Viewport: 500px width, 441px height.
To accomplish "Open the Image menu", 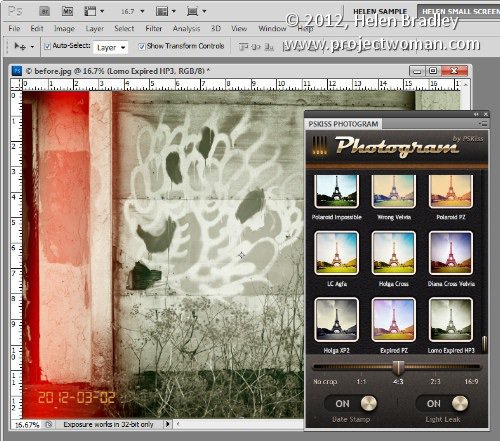I will pyautogui.click(x=64, y=29).
